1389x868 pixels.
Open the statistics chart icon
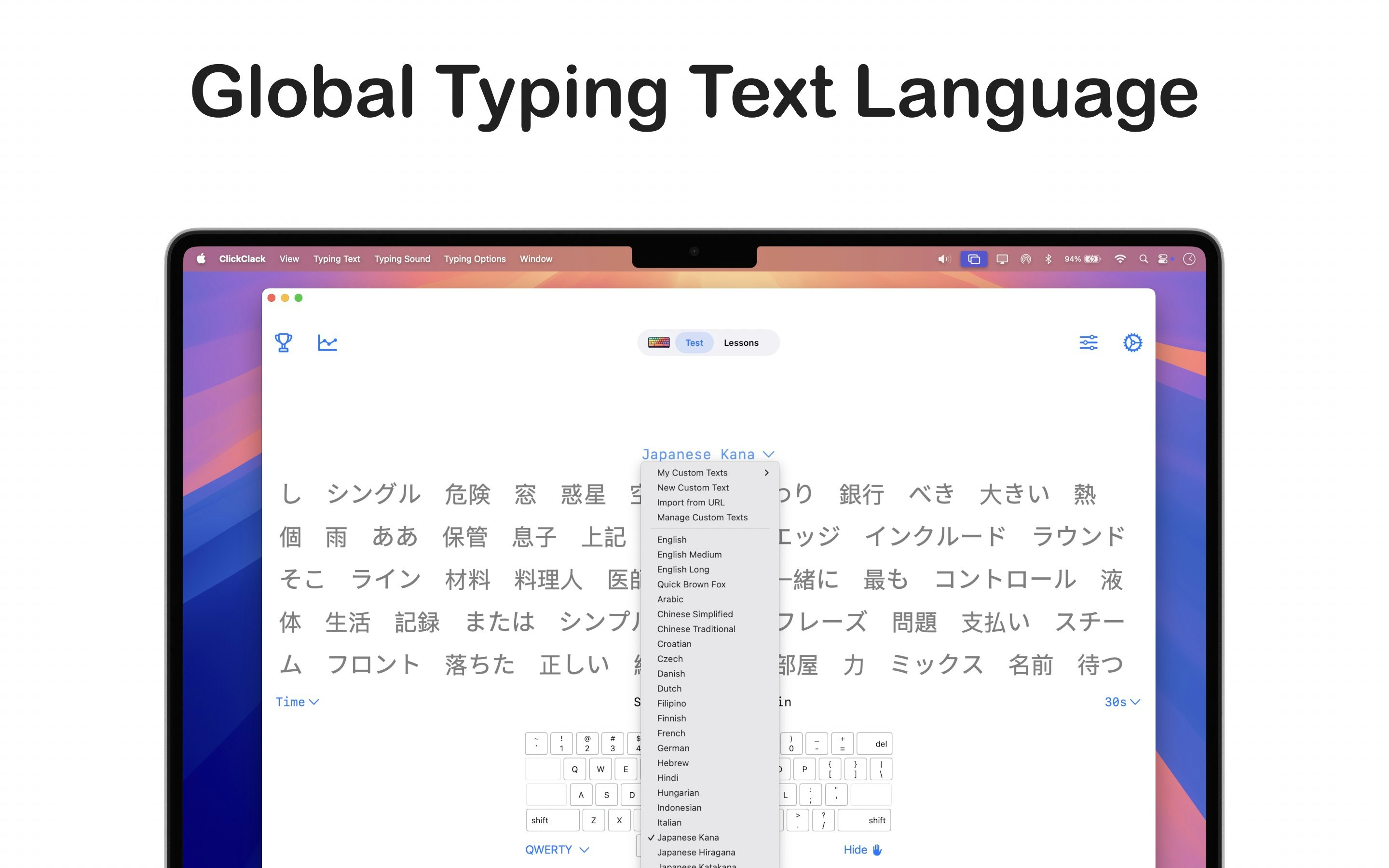point(328,343)
